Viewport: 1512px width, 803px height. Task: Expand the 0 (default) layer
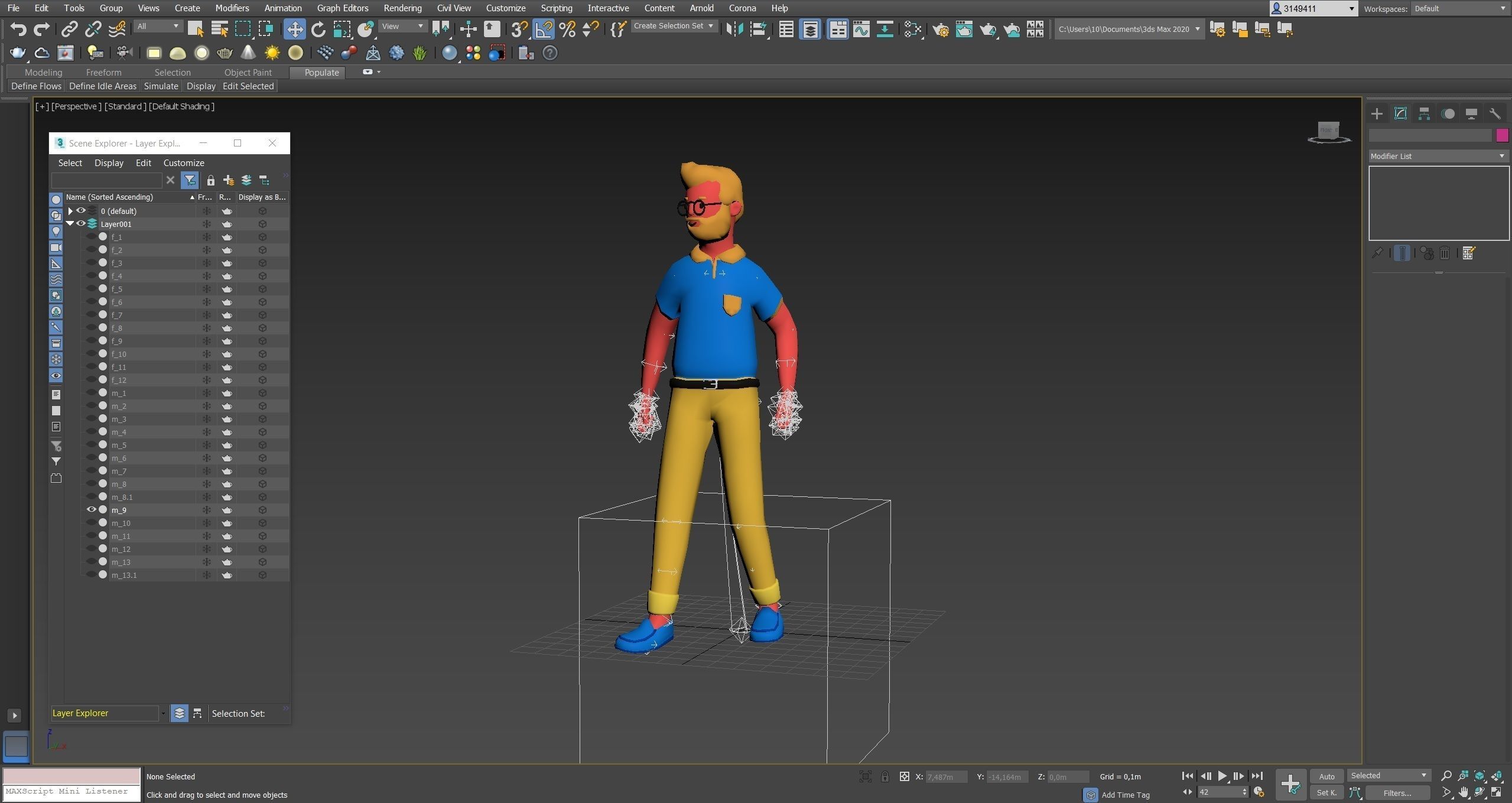pos(70,211)
